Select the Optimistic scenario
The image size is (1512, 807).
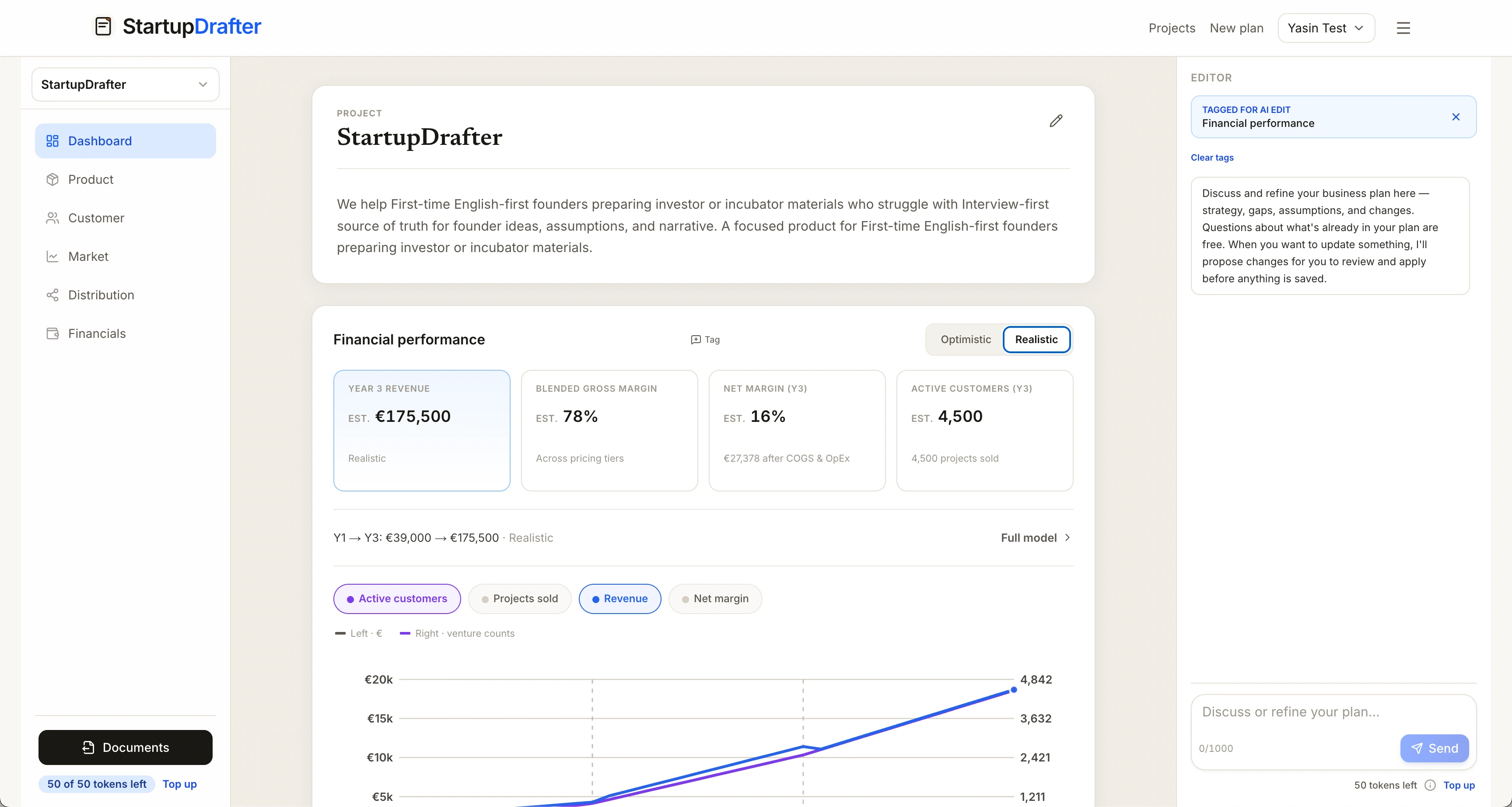click(966, 340)
